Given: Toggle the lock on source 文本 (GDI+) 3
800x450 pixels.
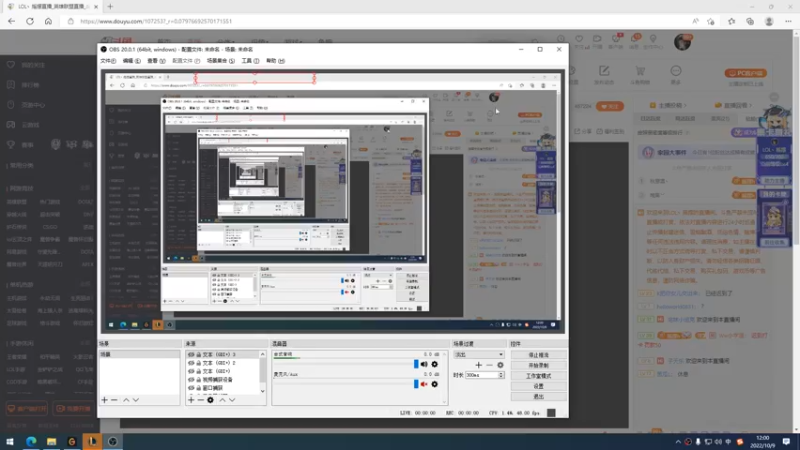Looking at the screenshot, I should pyautogui.click(x=198, y=355).
